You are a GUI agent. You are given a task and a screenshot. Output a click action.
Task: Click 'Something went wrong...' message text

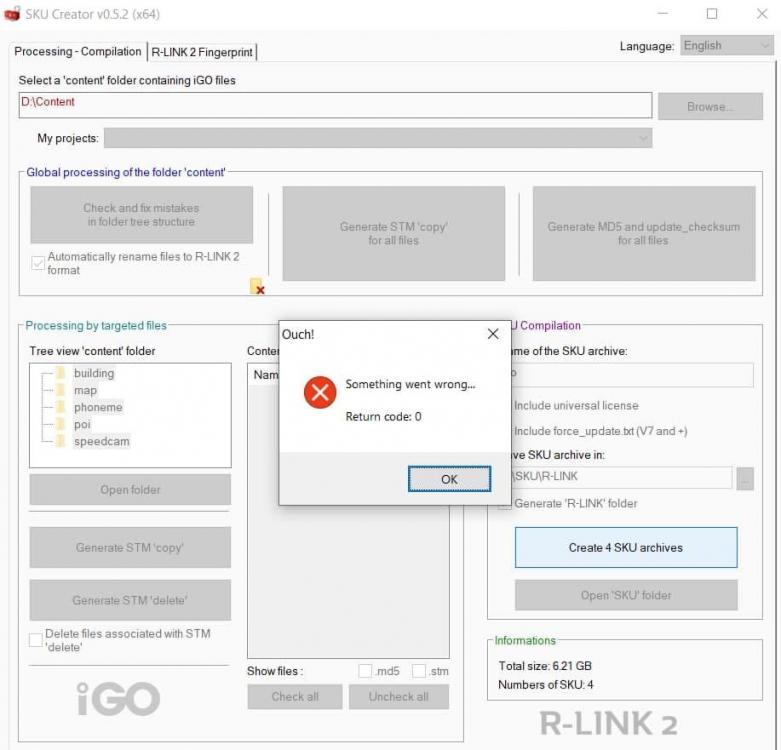410,384
